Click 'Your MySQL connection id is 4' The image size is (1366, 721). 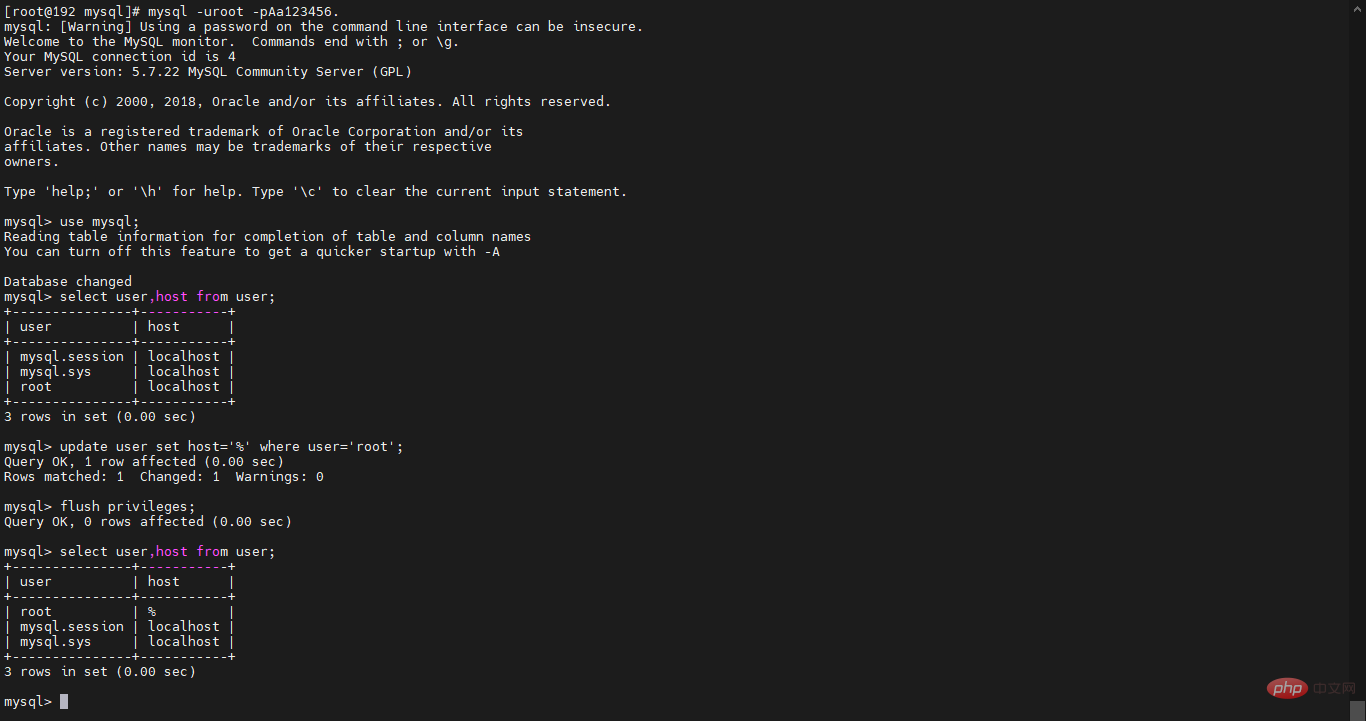[x=120, y=57]
